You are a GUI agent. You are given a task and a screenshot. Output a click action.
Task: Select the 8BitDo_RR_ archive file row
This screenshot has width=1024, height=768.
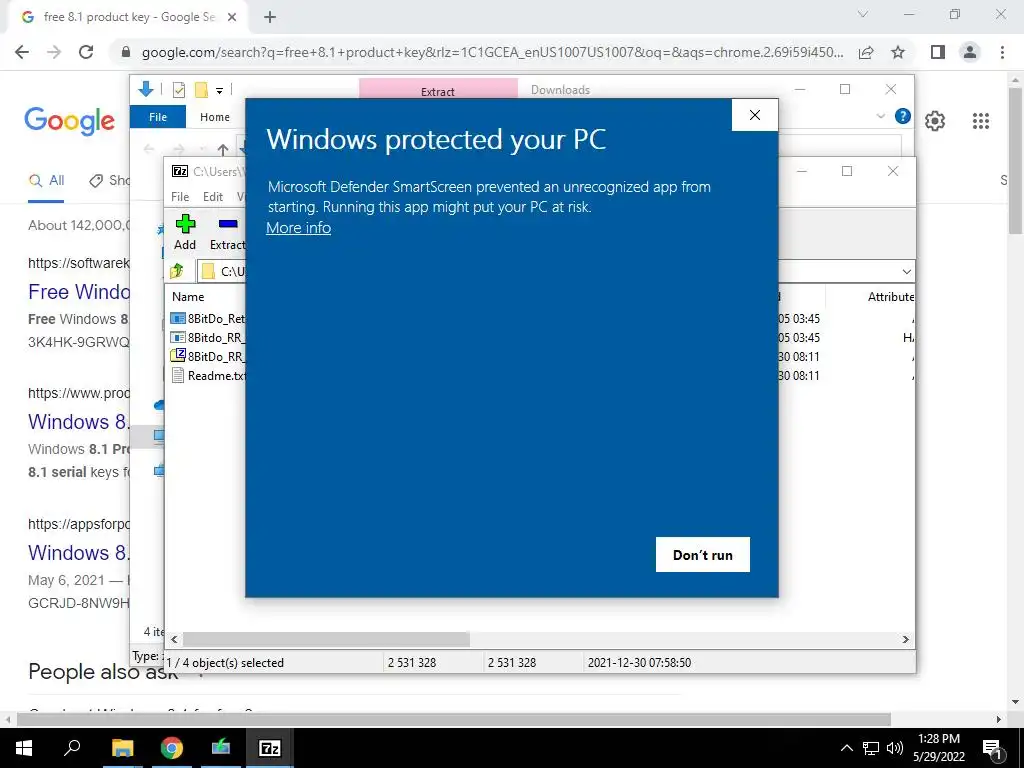coord(208,357)
